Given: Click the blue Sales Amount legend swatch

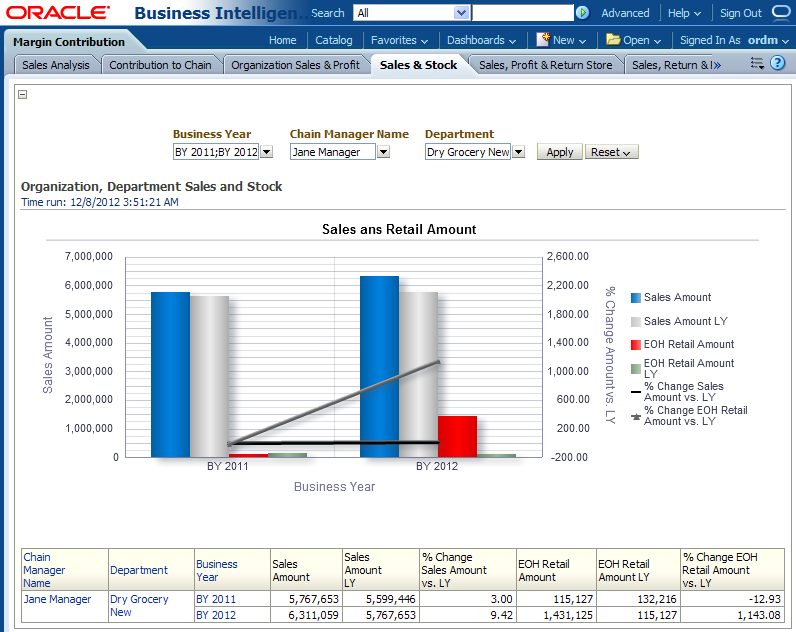Looking at the screenshot, I should 635,297.
